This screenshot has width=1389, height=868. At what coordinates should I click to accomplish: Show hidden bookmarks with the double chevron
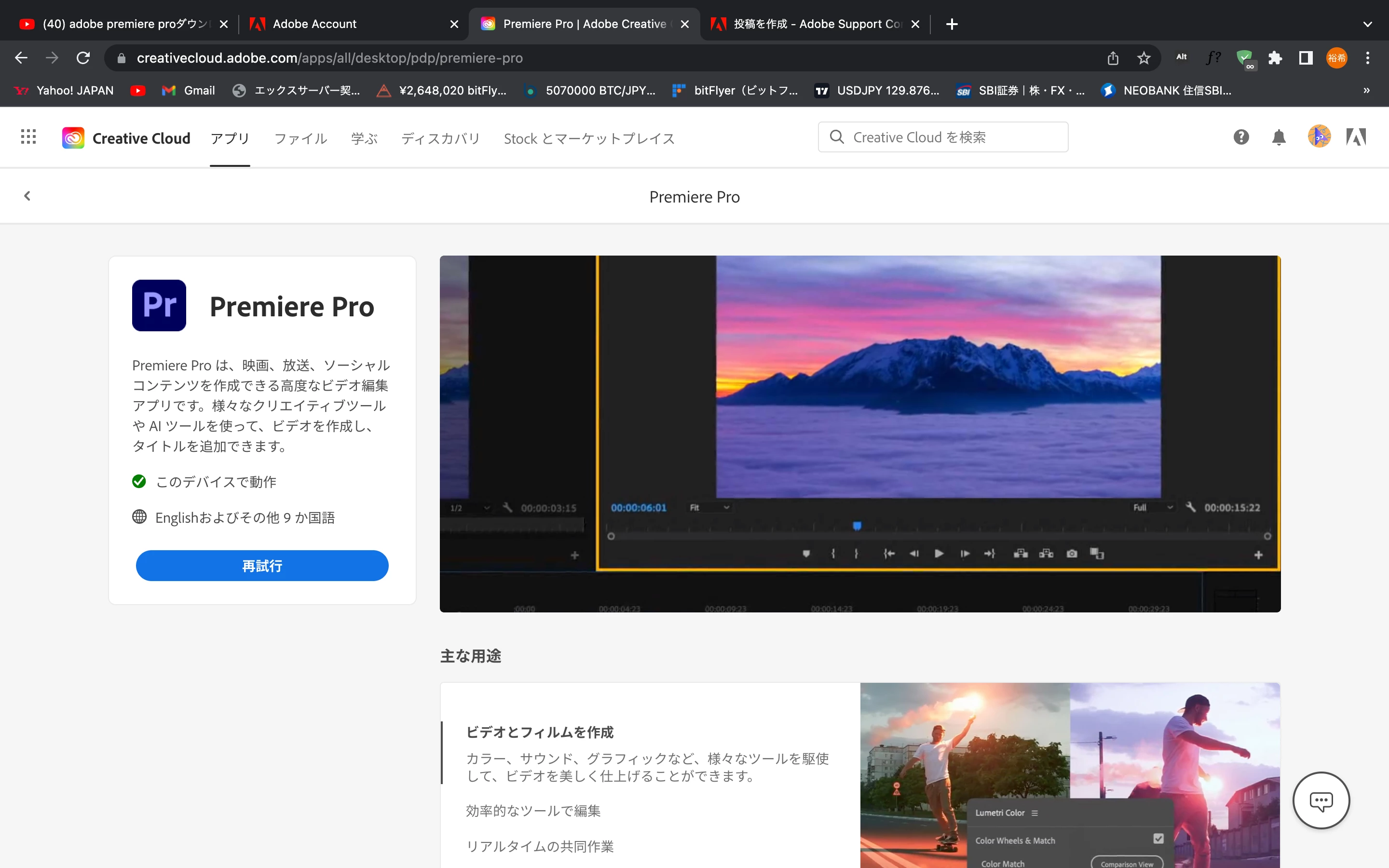(1367, 91)
